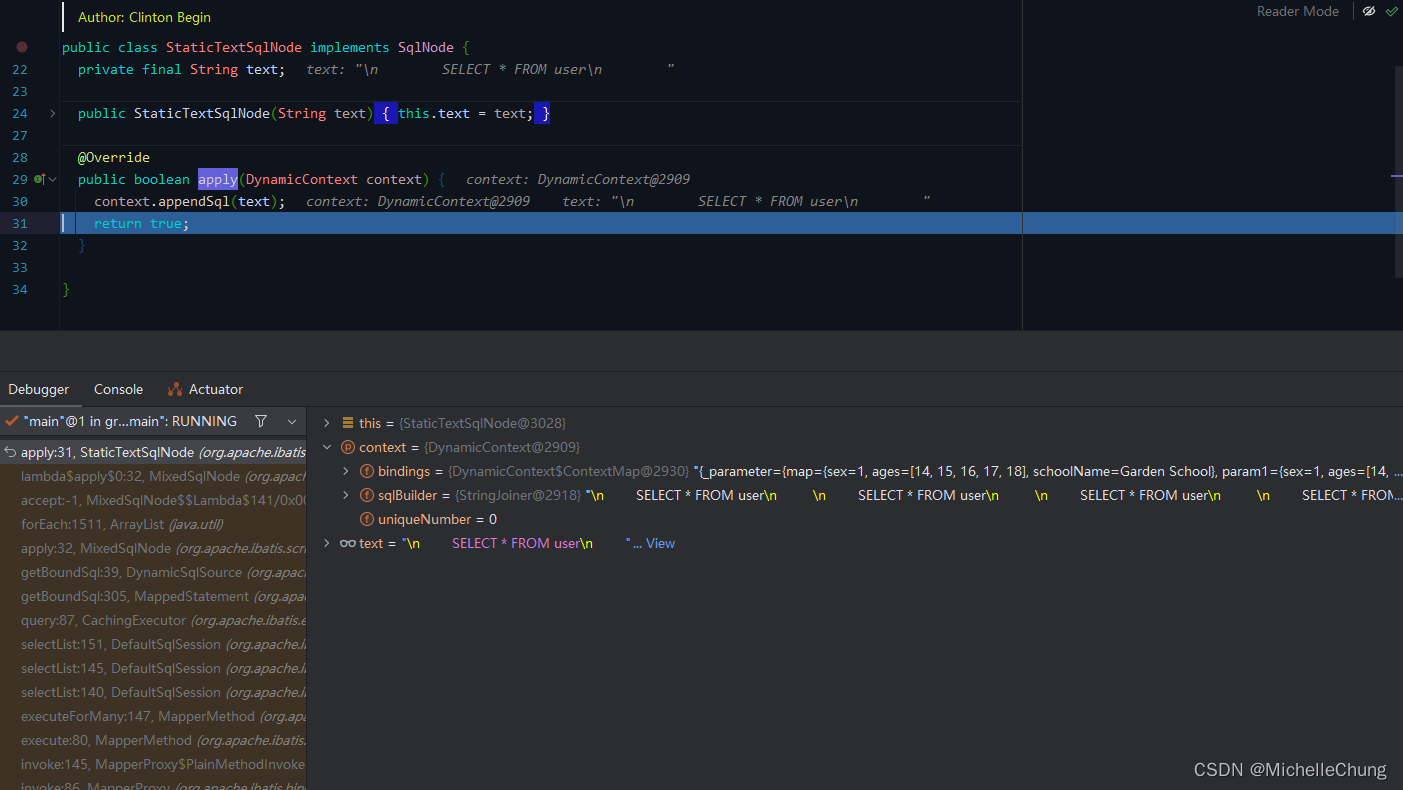Select frame getBoundSql:305, MappedStatement

point(153,596)
